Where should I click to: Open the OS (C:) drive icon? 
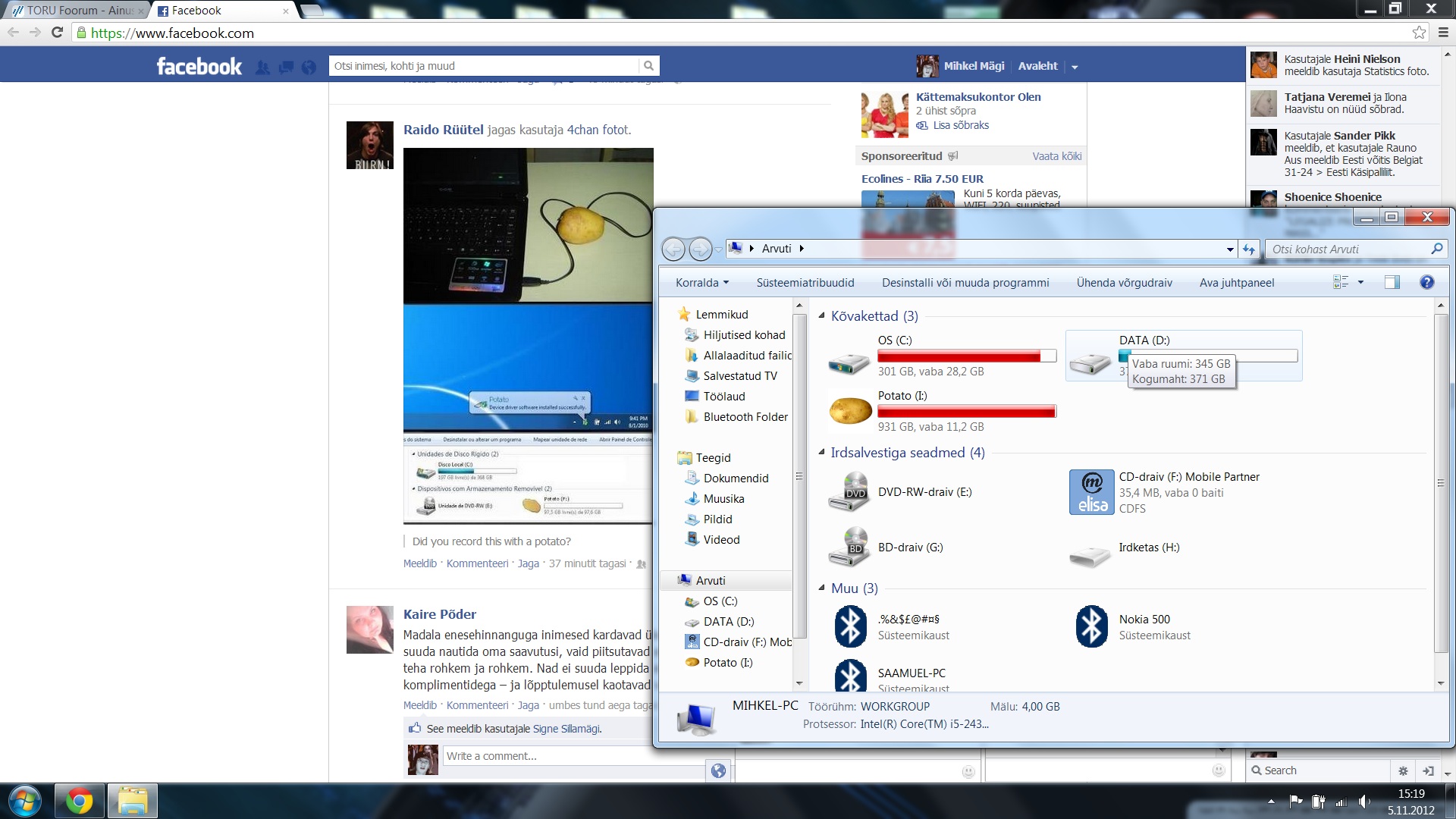[x=849, y=363]
